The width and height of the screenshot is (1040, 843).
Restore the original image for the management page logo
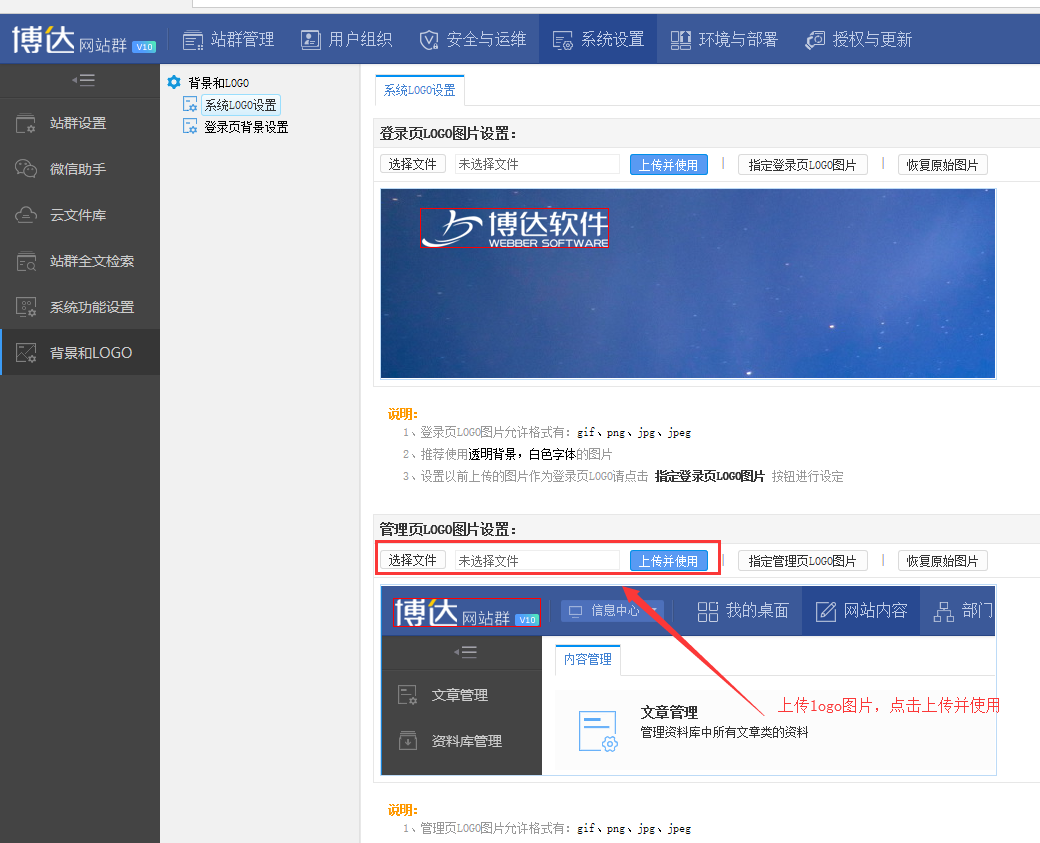coord(942,561)
